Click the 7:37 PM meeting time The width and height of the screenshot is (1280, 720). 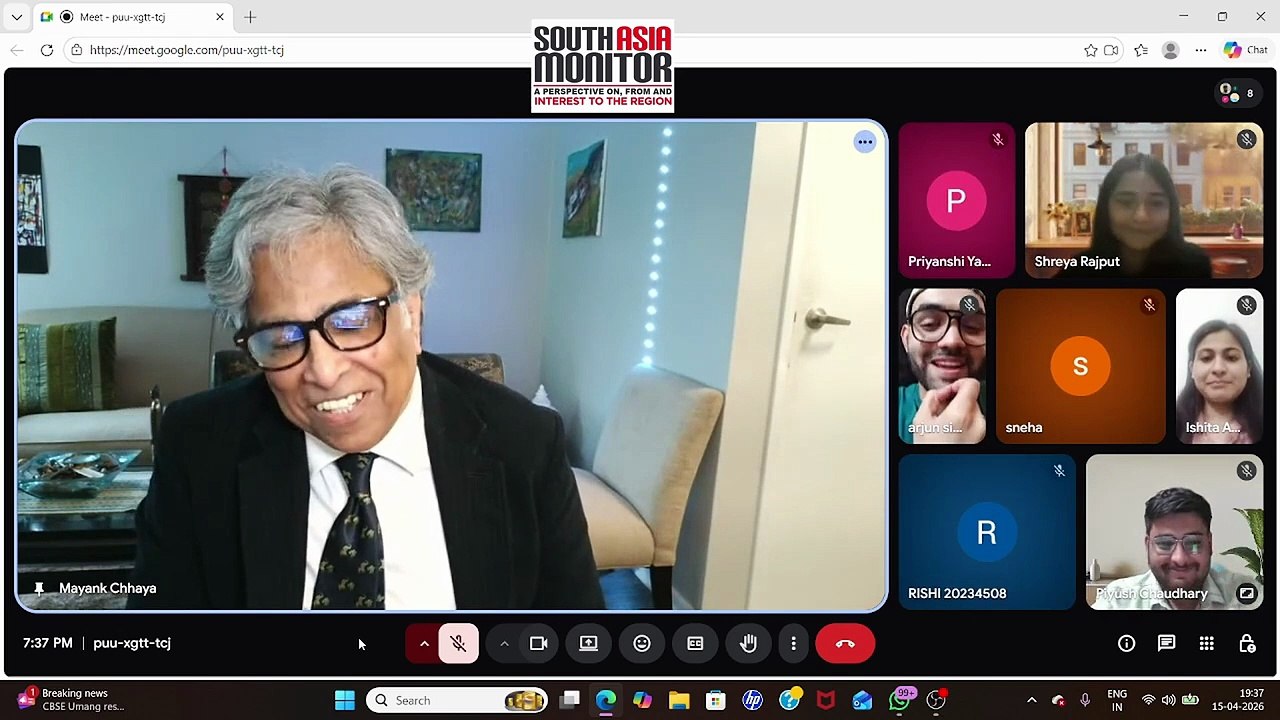pos(48,644)
